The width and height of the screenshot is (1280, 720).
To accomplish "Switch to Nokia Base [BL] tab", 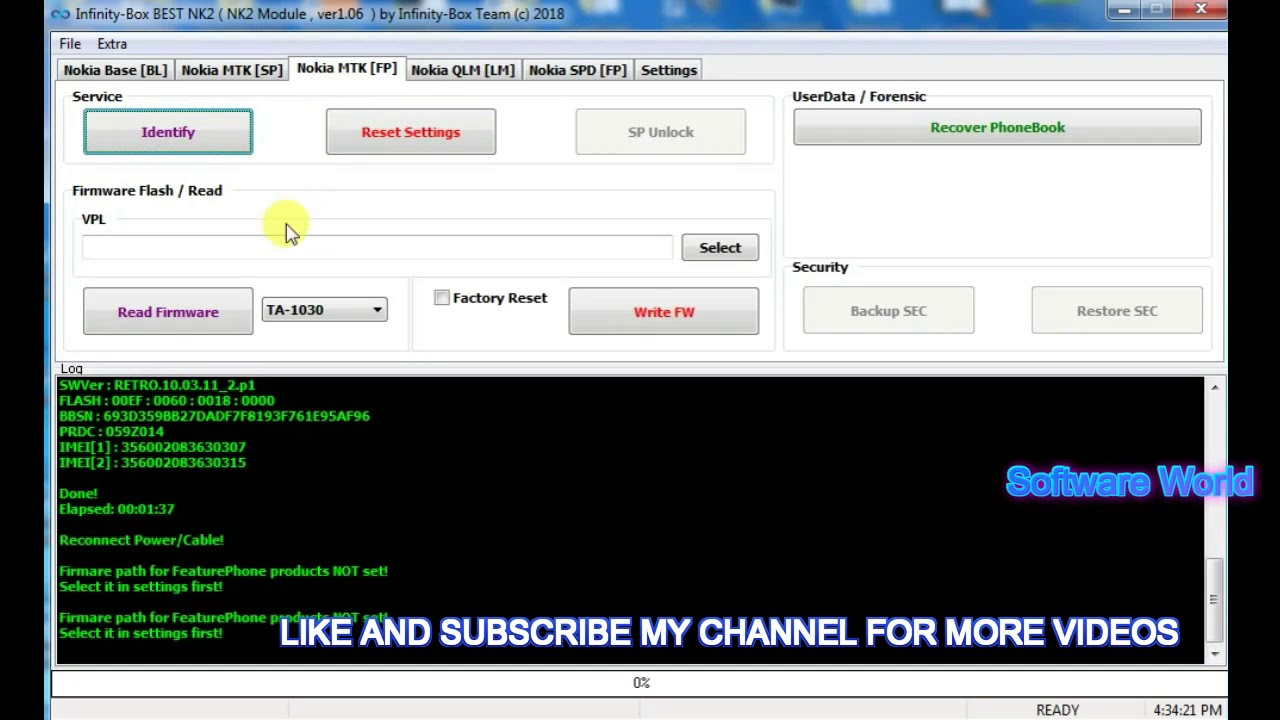I will pyautogui.click(x=115, y=70).
